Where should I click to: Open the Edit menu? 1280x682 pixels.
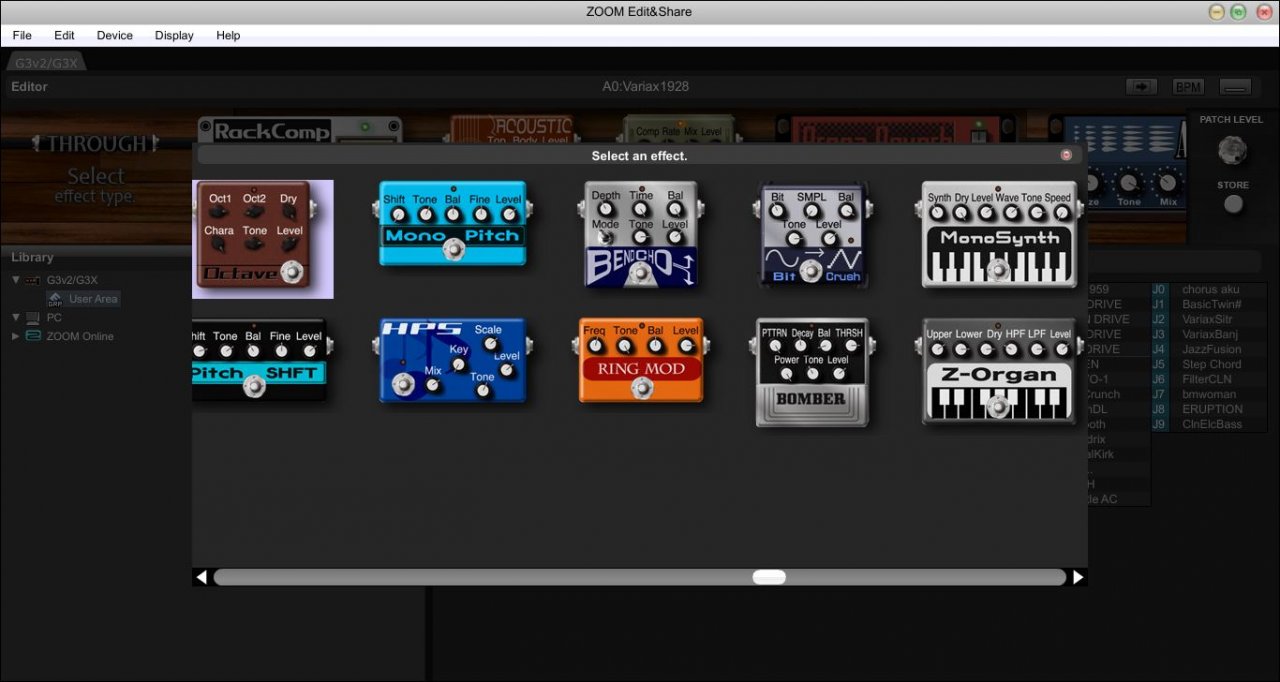64,35
